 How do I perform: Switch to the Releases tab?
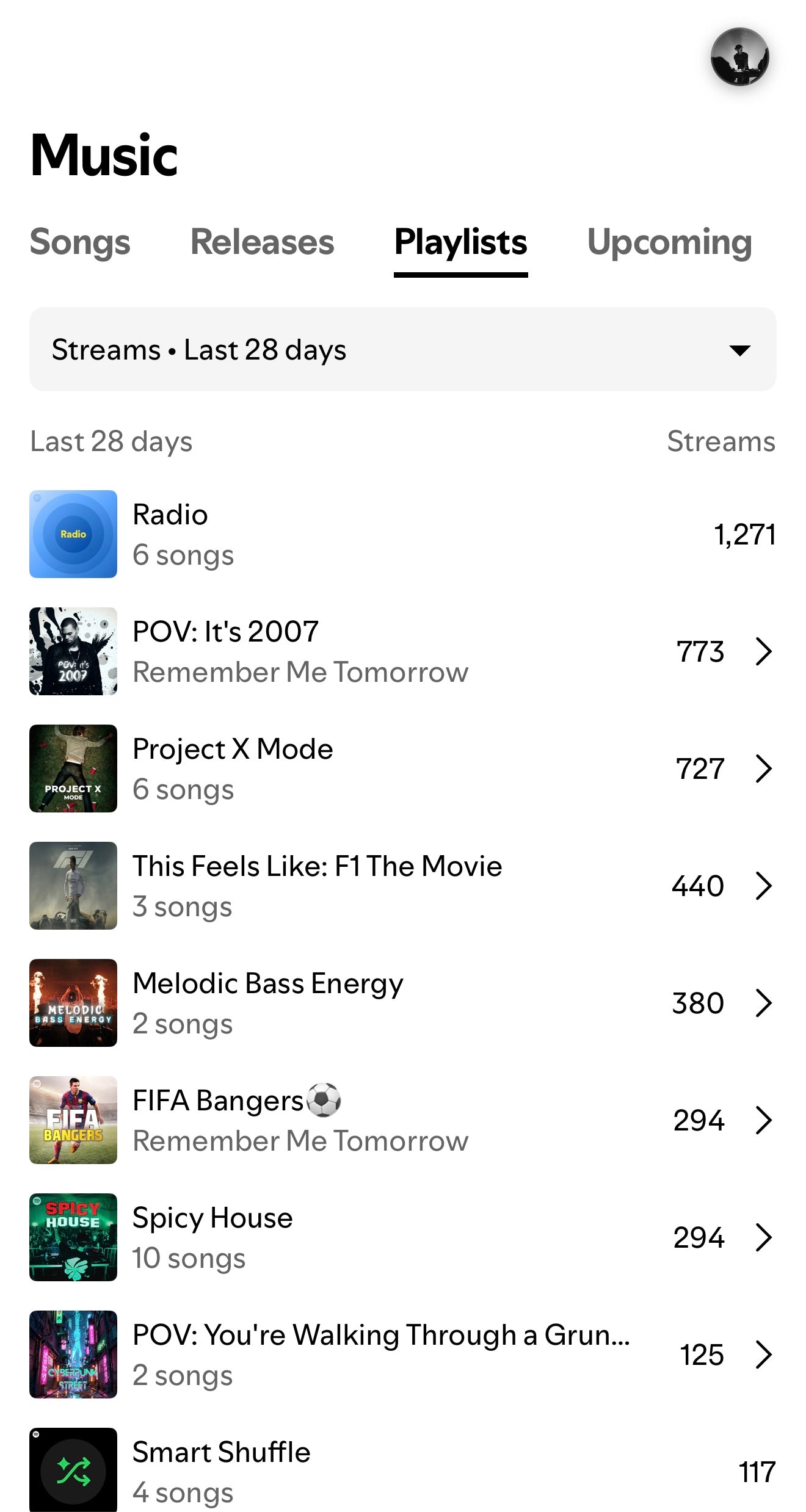(x=262, y=242)
